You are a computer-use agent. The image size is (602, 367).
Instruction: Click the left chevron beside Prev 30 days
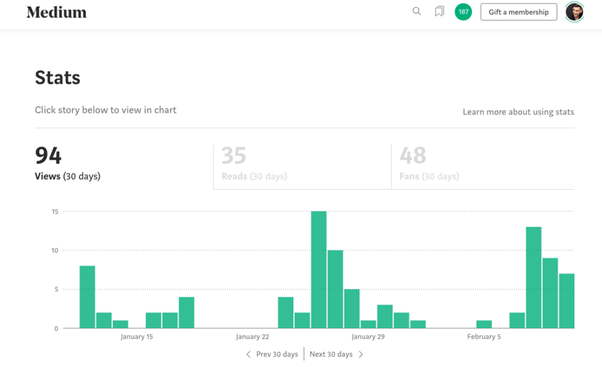pyautogui.click(x=248, y=354)
